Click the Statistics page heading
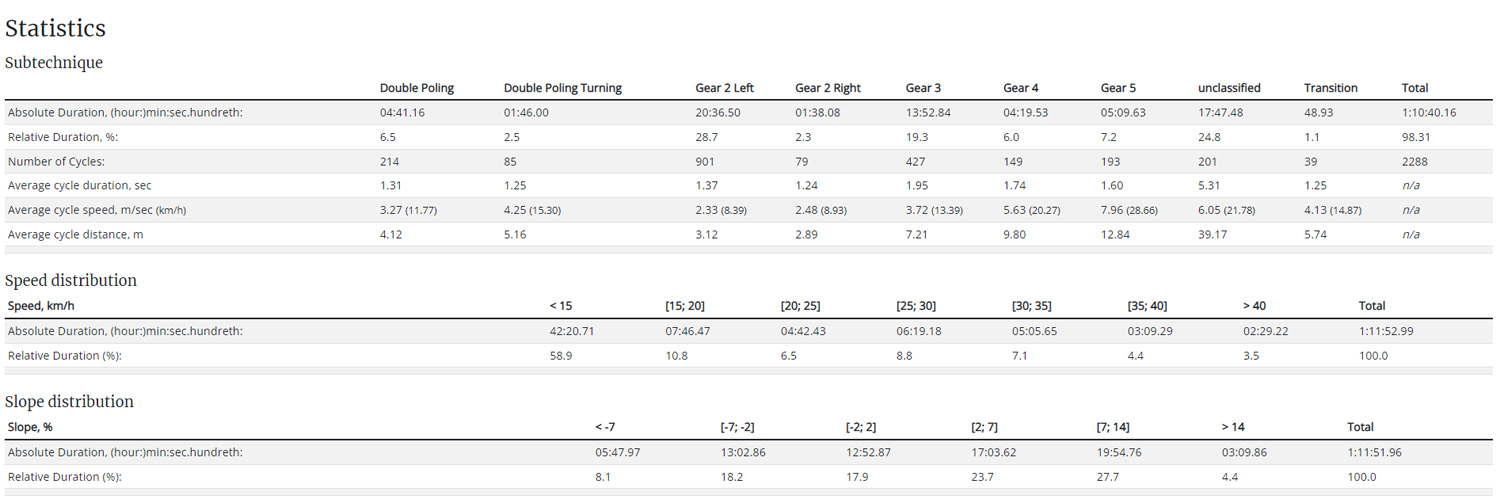 click(55, 29)
